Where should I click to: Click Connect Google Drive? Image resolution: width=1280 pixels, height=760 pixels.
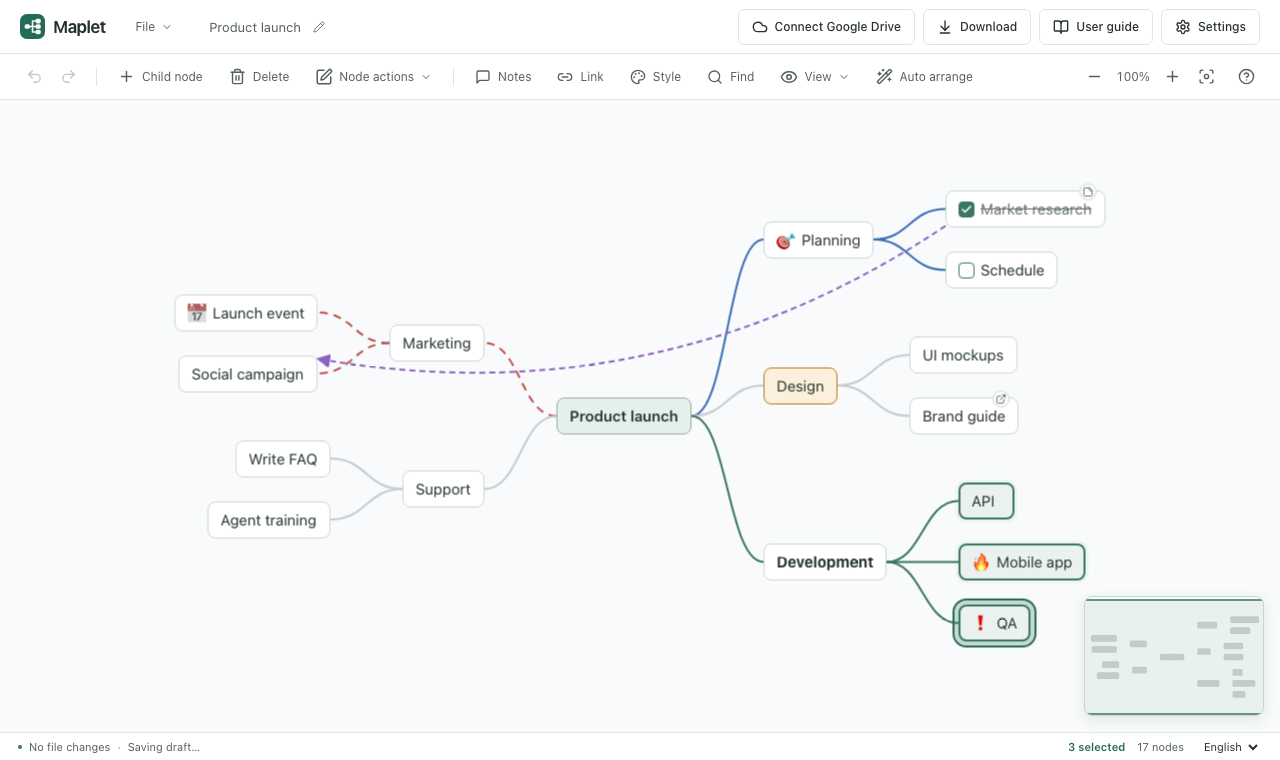pos(826,27)
